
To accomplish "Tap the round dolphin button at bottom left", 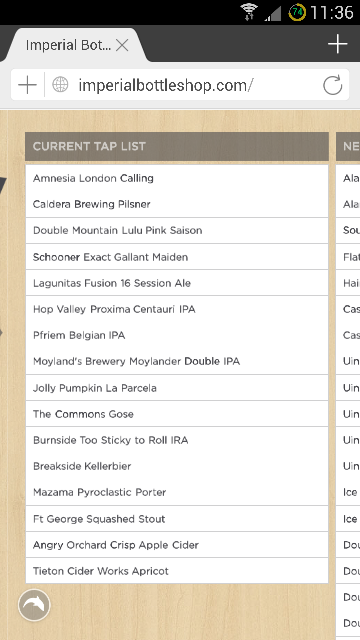I will coord(34,605).
